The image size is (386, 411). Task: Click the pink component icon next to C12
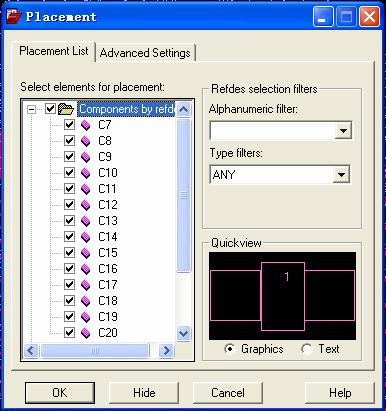click(86, 205)
